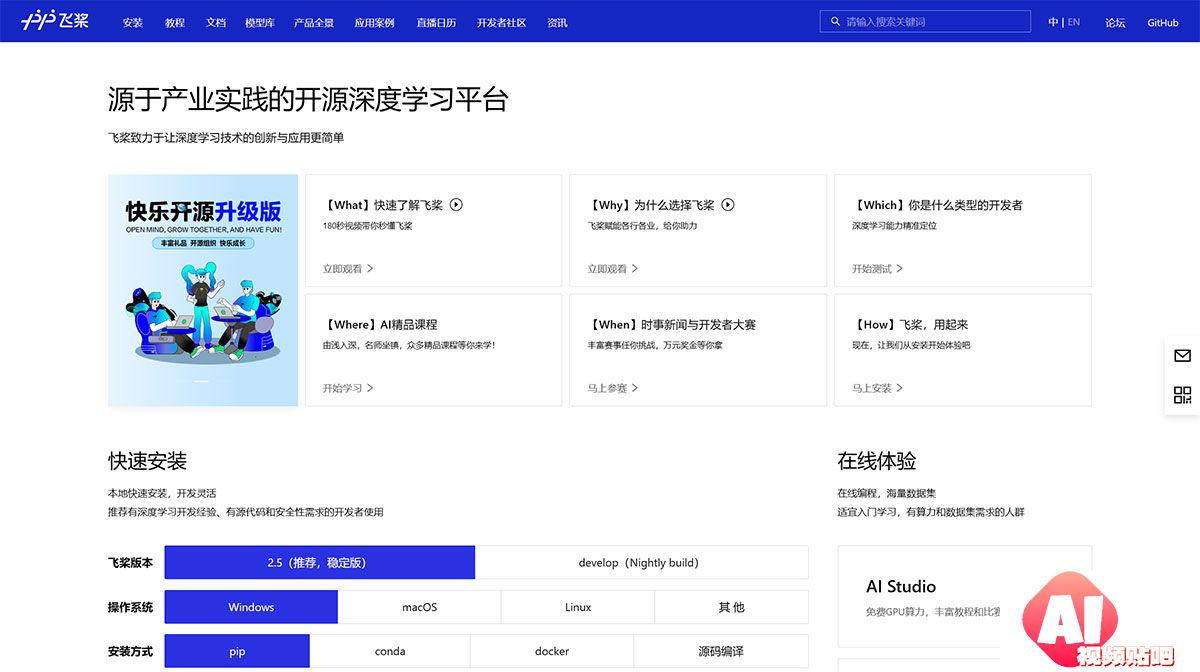1200x672 pixels.
Task: Switch language to 中
Action: [1053, 22]
